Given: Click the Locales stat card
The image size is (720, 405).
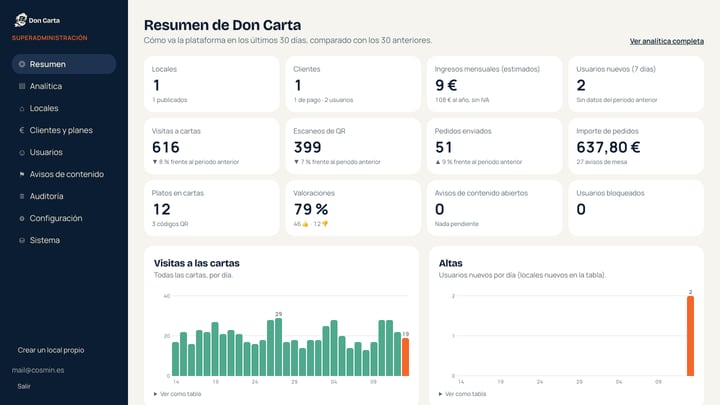Looking at the screenshot, I should (212, 84).
